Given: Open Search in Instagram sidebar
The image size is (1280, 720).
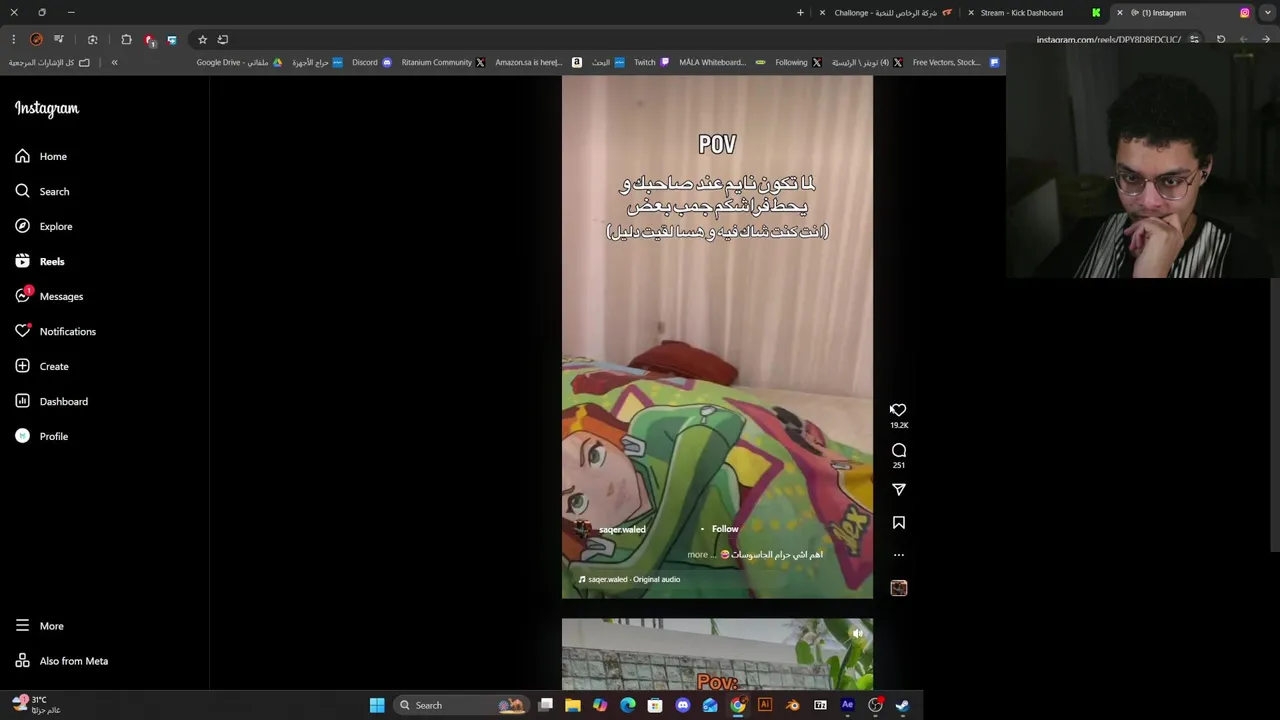Looking at the screenshot, I should pyautogui.click(x=42, y=191).
